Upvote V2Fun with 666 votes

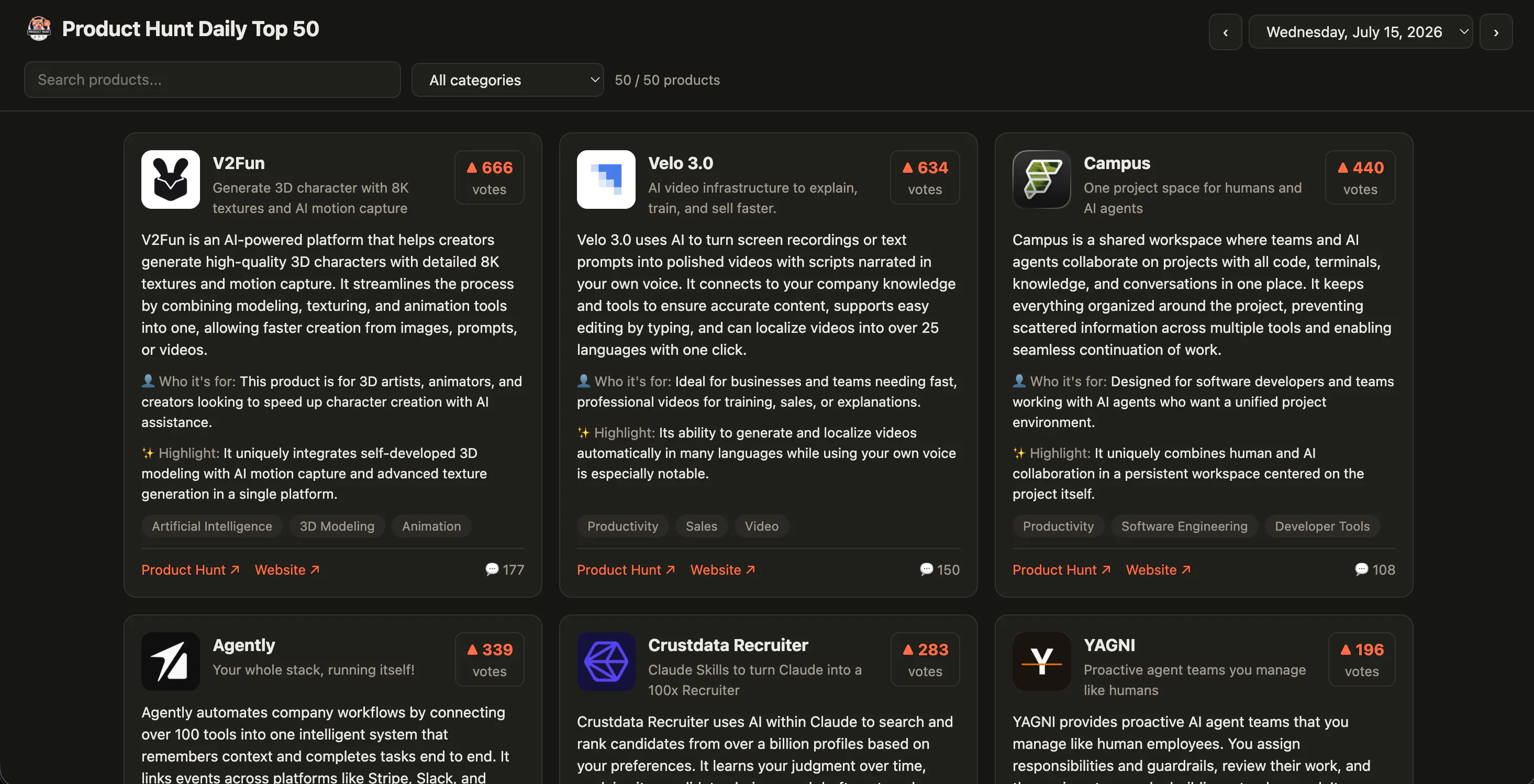tap(489, 177)
